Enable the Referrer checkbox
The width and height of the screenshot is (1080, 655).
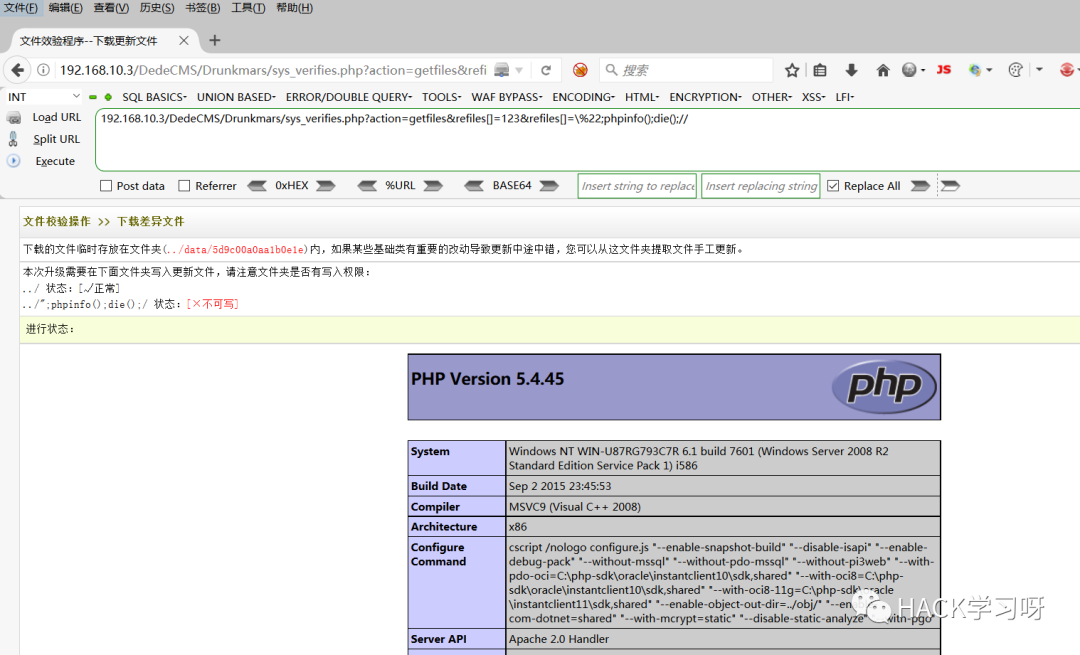(184, 186)
